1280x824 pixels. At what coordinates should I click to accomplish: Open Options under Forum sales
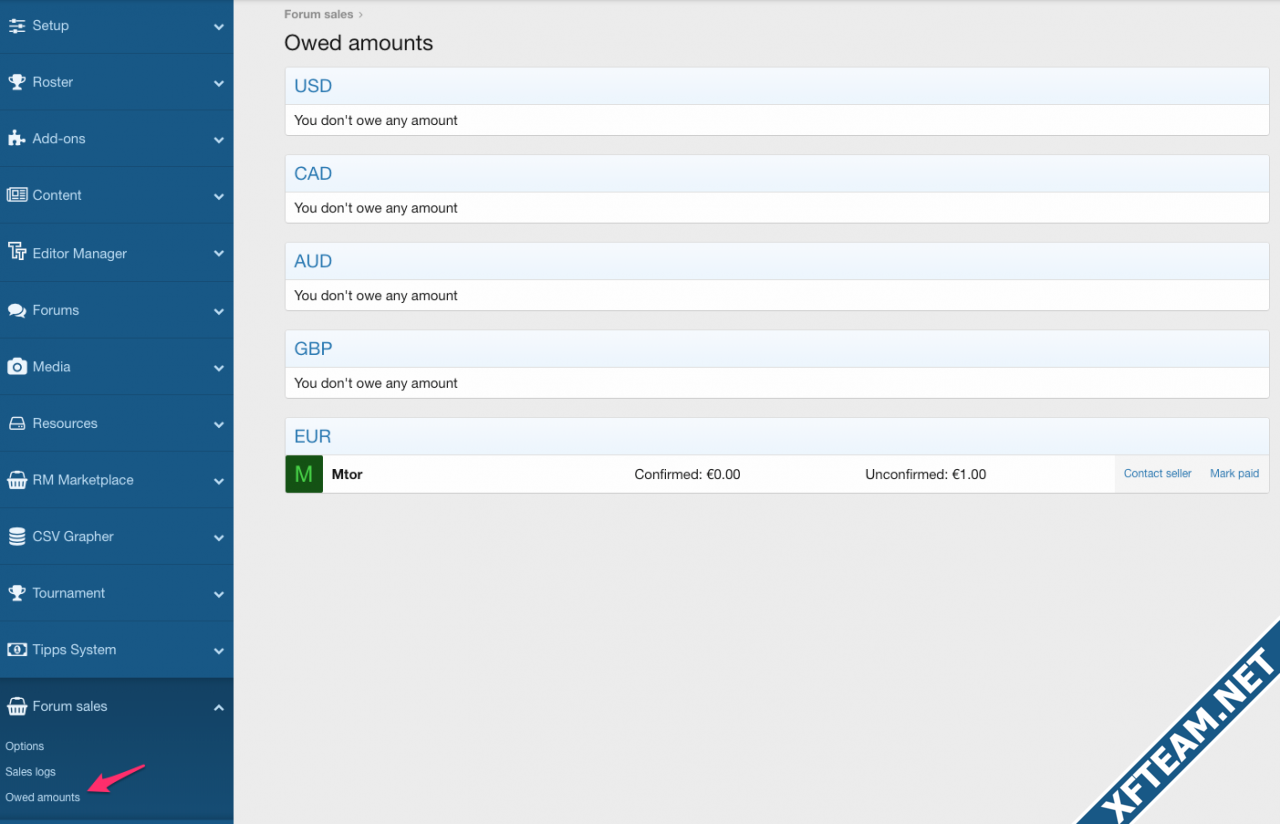click(25, 747)
